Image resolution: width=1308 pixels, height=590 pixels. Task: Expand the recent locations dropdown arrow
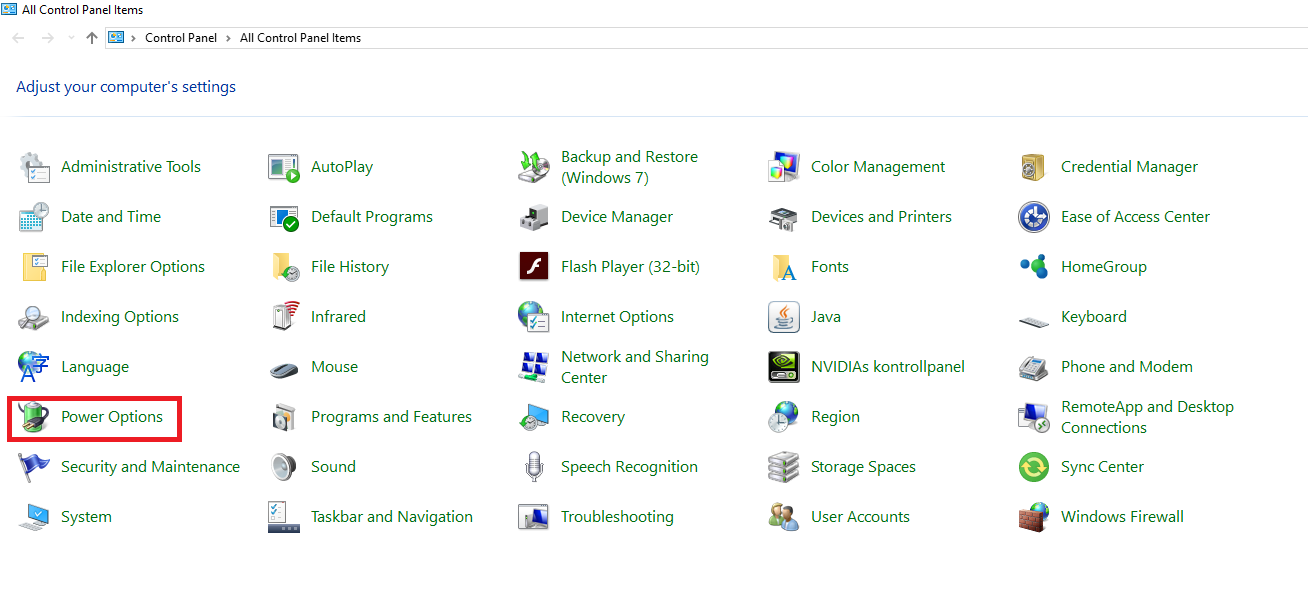(x=70, y=38)
